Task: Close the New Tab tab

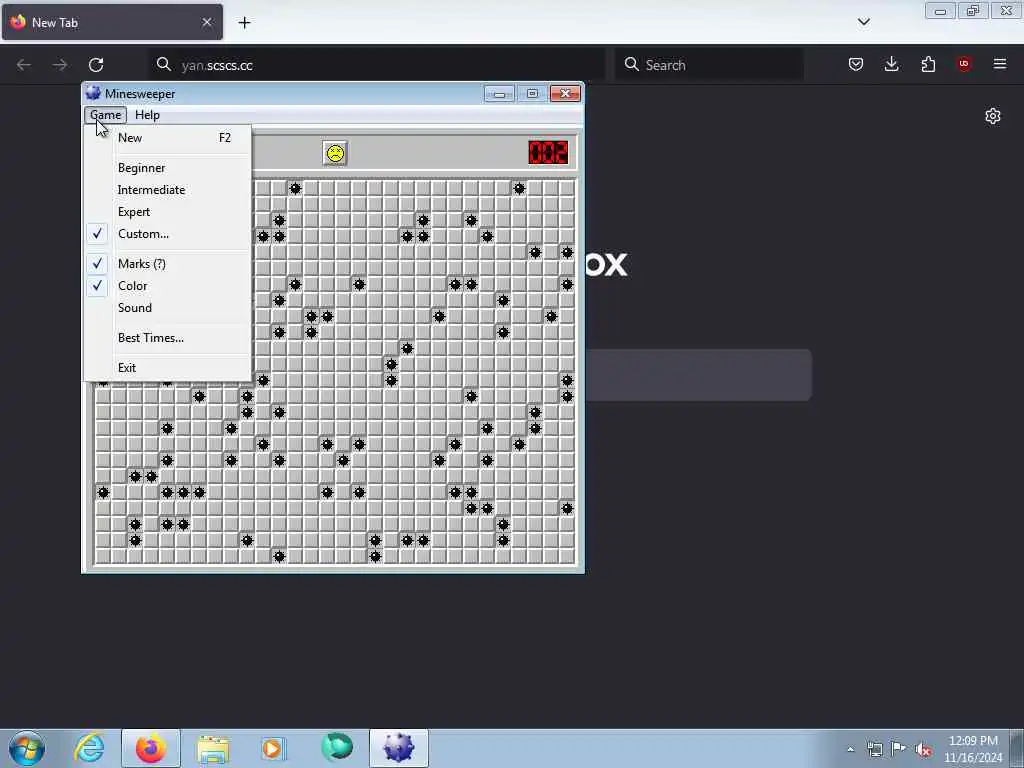Action: pyautogui.click(x=207, y=22)
